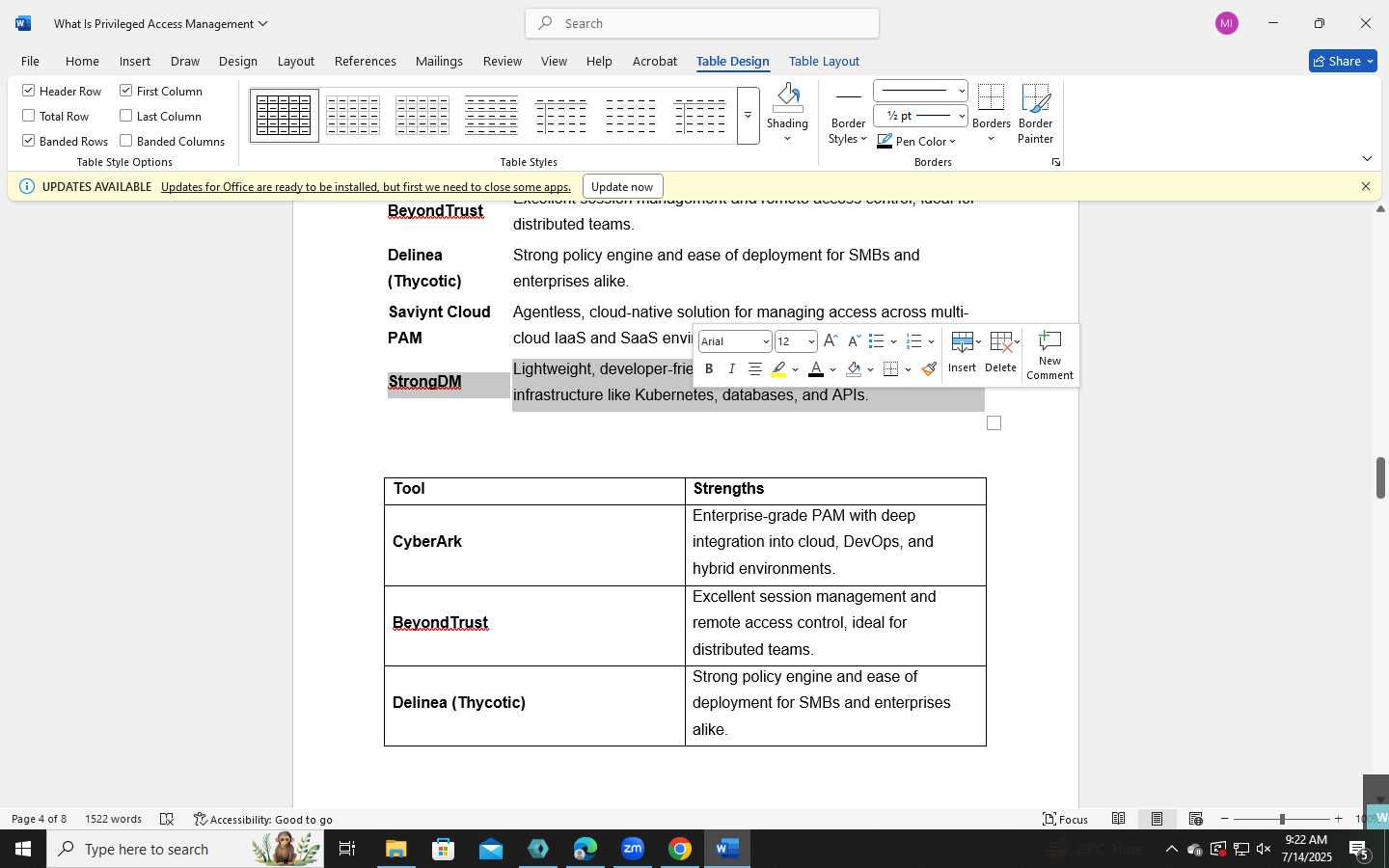Open the Borders button in the ribbon
This screenshot has height=868, width=1389.
[x=991, y=113]
